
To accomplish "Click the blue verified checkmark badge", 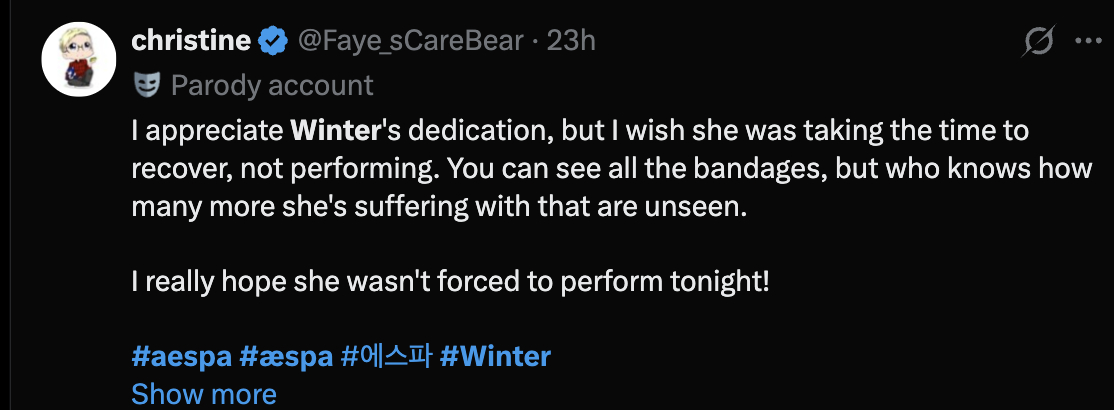I will click(273, 42).
